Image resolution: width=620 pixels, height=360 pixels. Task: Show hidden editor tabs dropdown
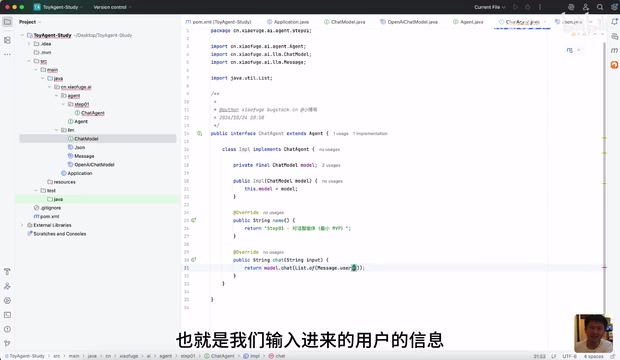point(591,22)
